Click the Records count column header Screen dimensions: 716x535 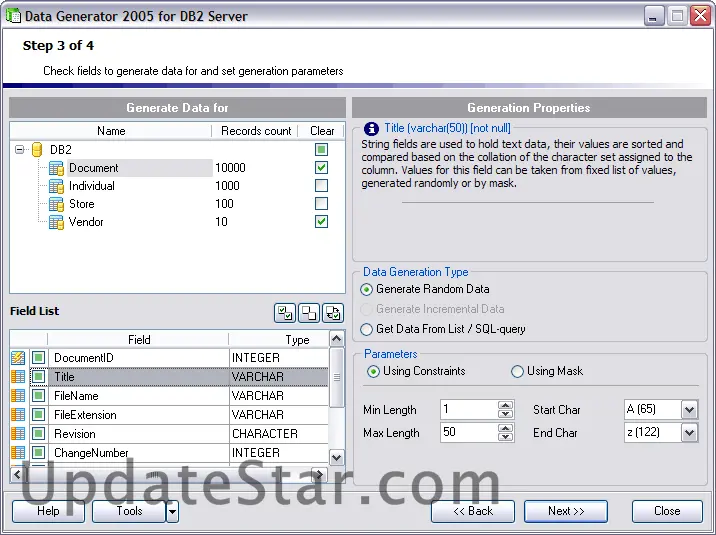click(256, 131)
